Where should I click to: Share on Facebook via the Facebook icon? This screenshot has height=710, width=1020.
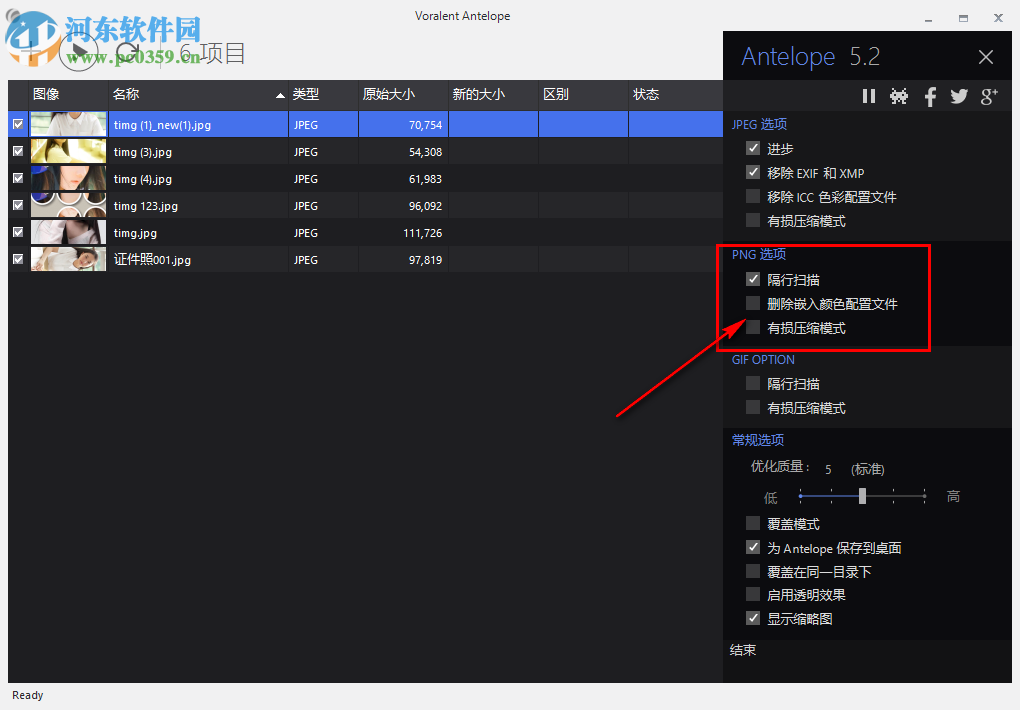pyautogui.click(x=929, y=95)
